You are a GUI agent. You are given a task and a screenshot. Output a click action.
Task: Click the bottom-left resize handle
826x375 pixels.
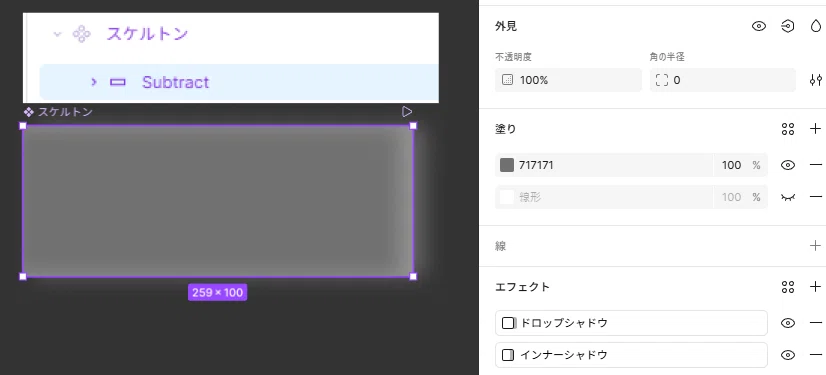23,277
